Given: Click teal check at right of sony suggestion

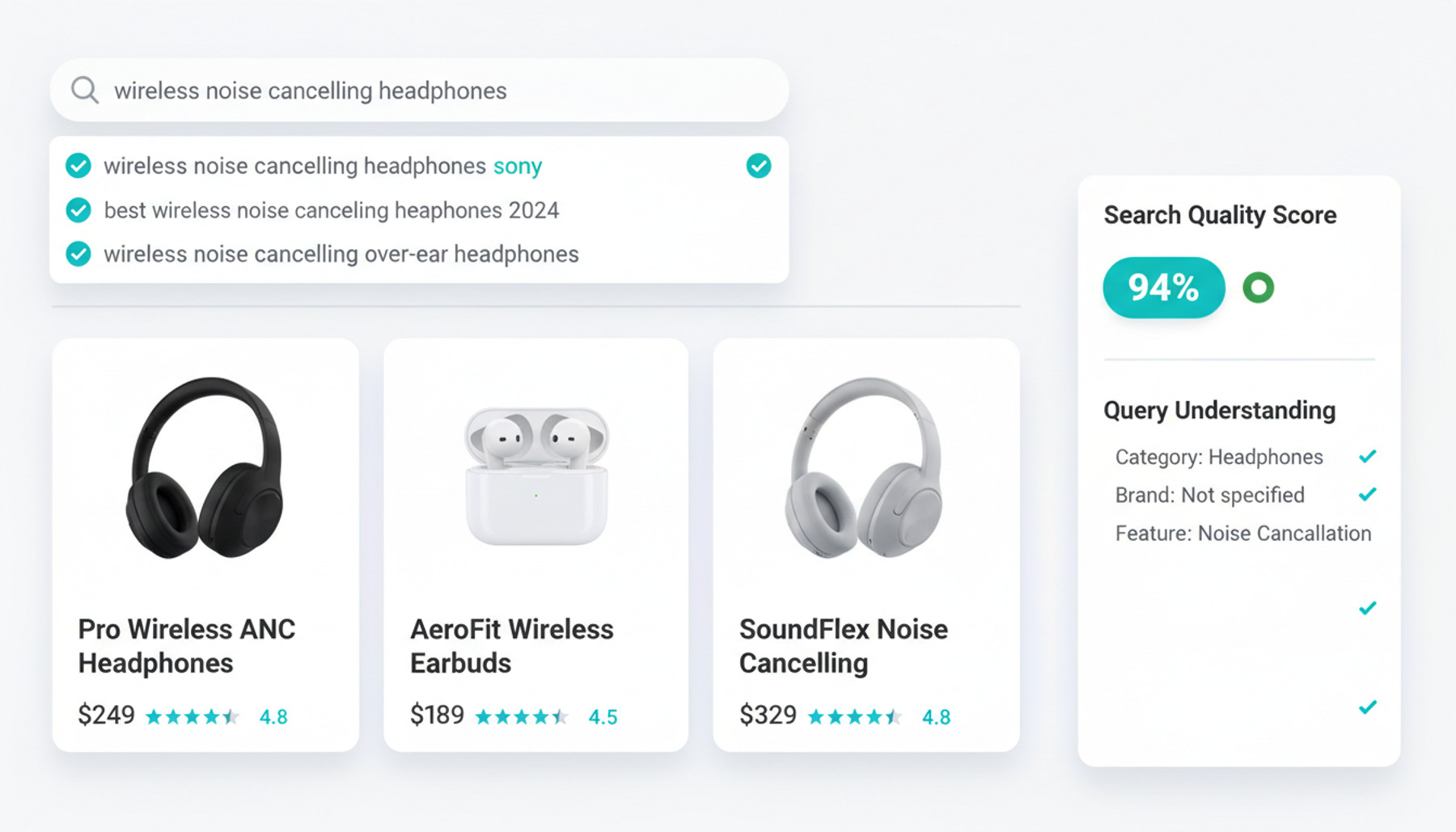Looking at the screenshot, I should coord(758,166).
